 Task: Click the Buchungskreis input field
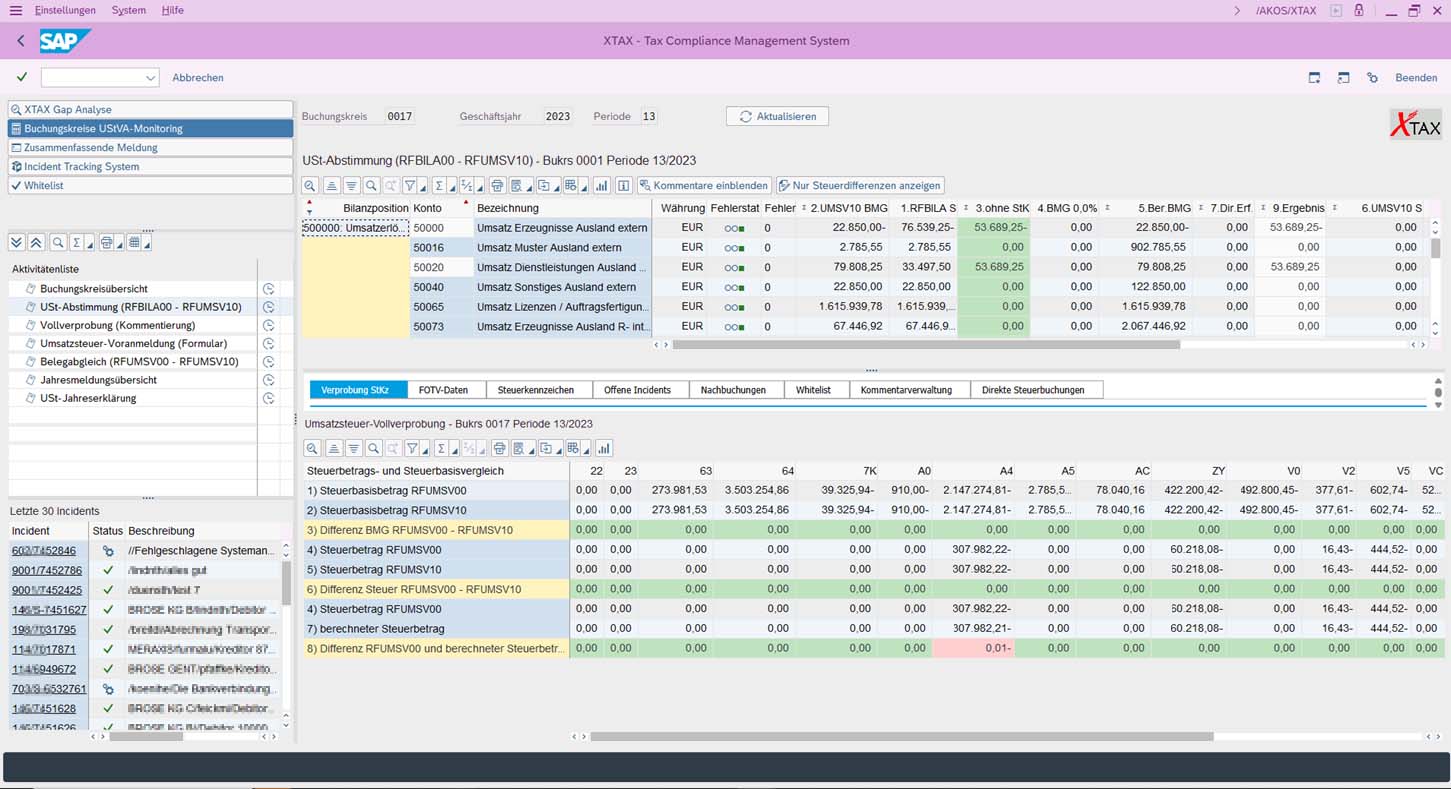pos(400,117)
